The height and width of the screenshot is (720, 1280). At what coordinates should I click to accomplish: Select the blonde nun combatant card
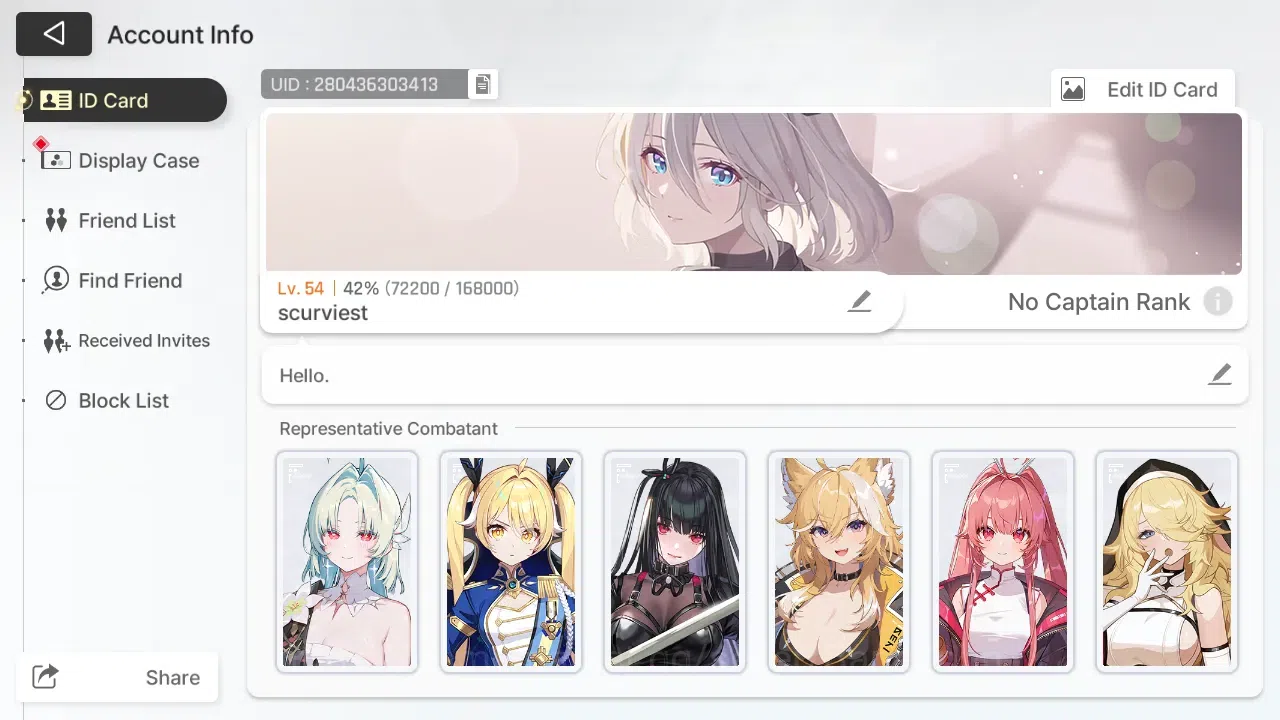1167,562
